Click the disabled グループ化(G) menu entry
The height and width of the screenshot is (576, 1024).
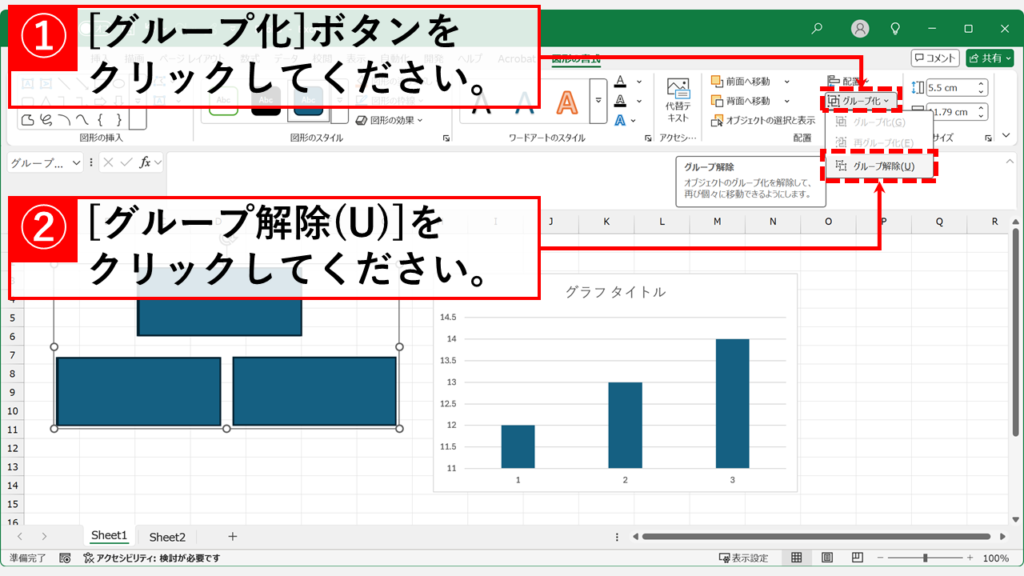click(x=879, y=122)
